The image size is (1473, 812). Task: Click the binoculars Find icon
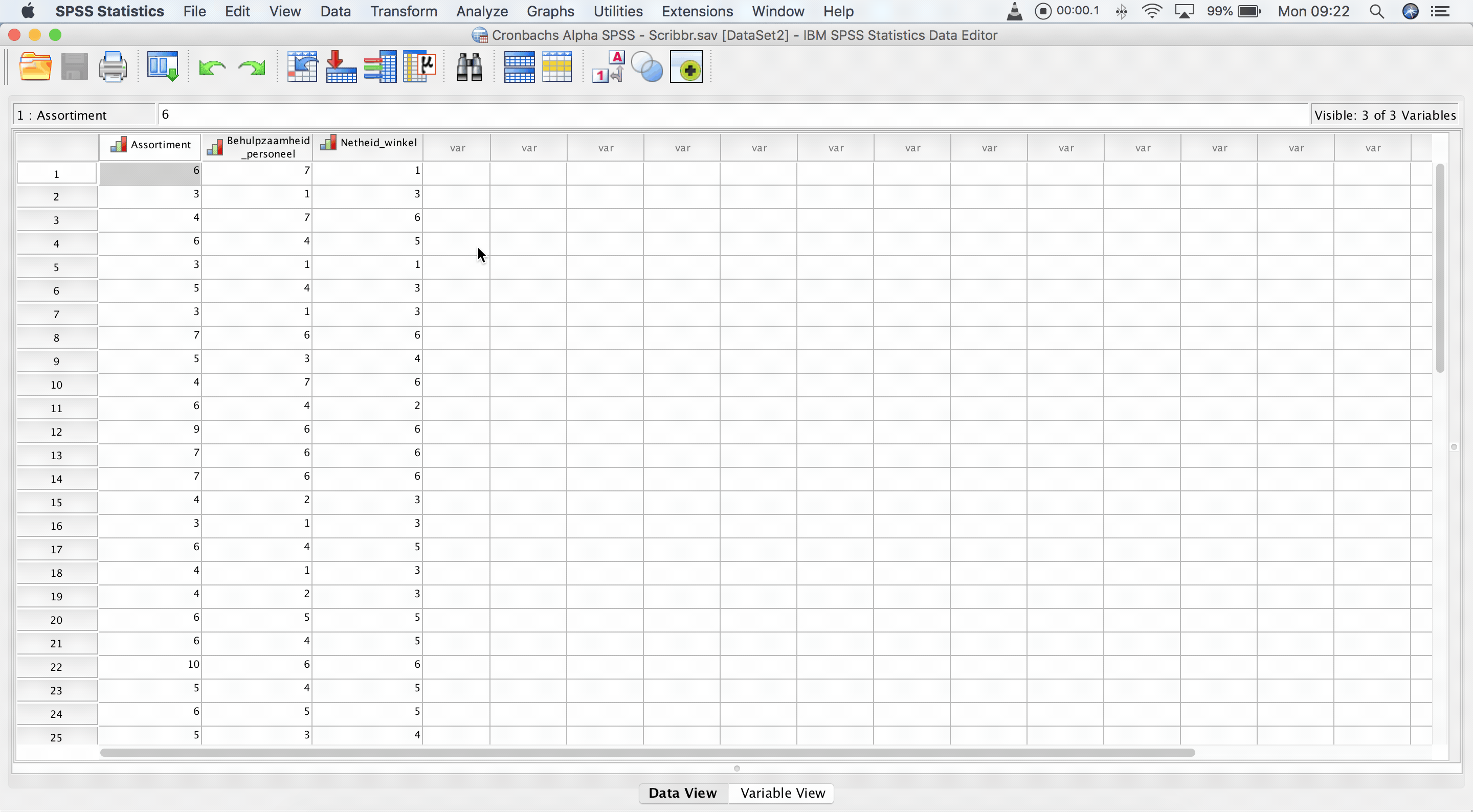[x=470, y=67]
